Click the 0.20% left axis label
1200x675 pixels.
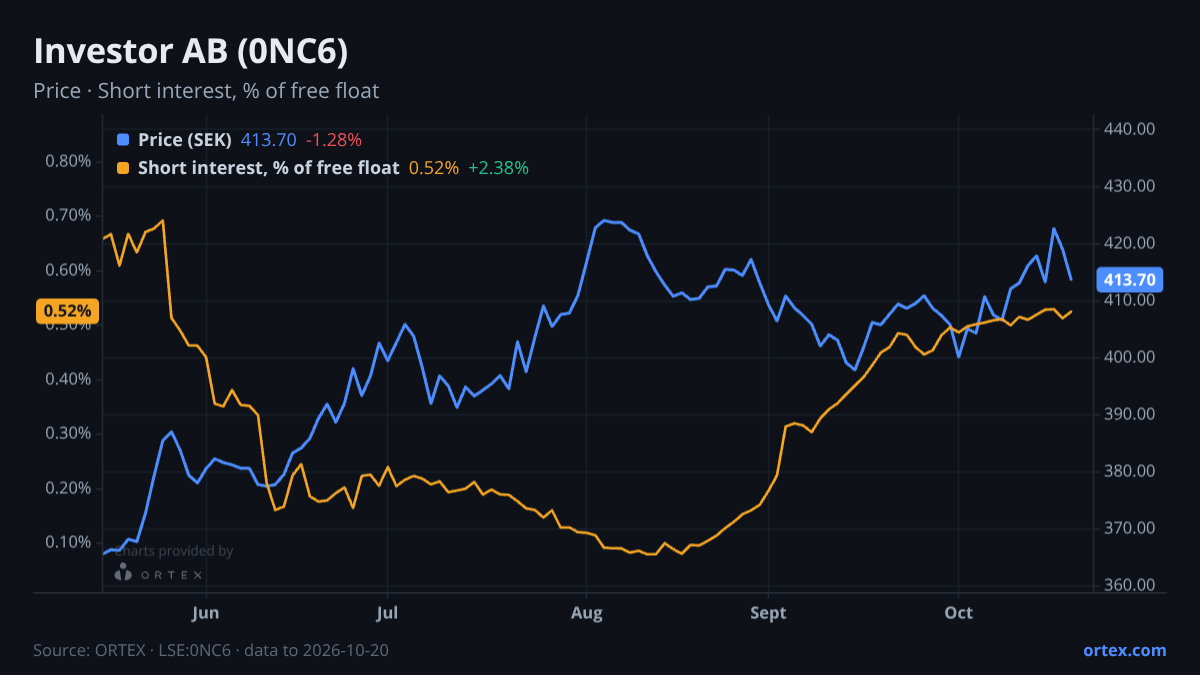tap(68, 488)
